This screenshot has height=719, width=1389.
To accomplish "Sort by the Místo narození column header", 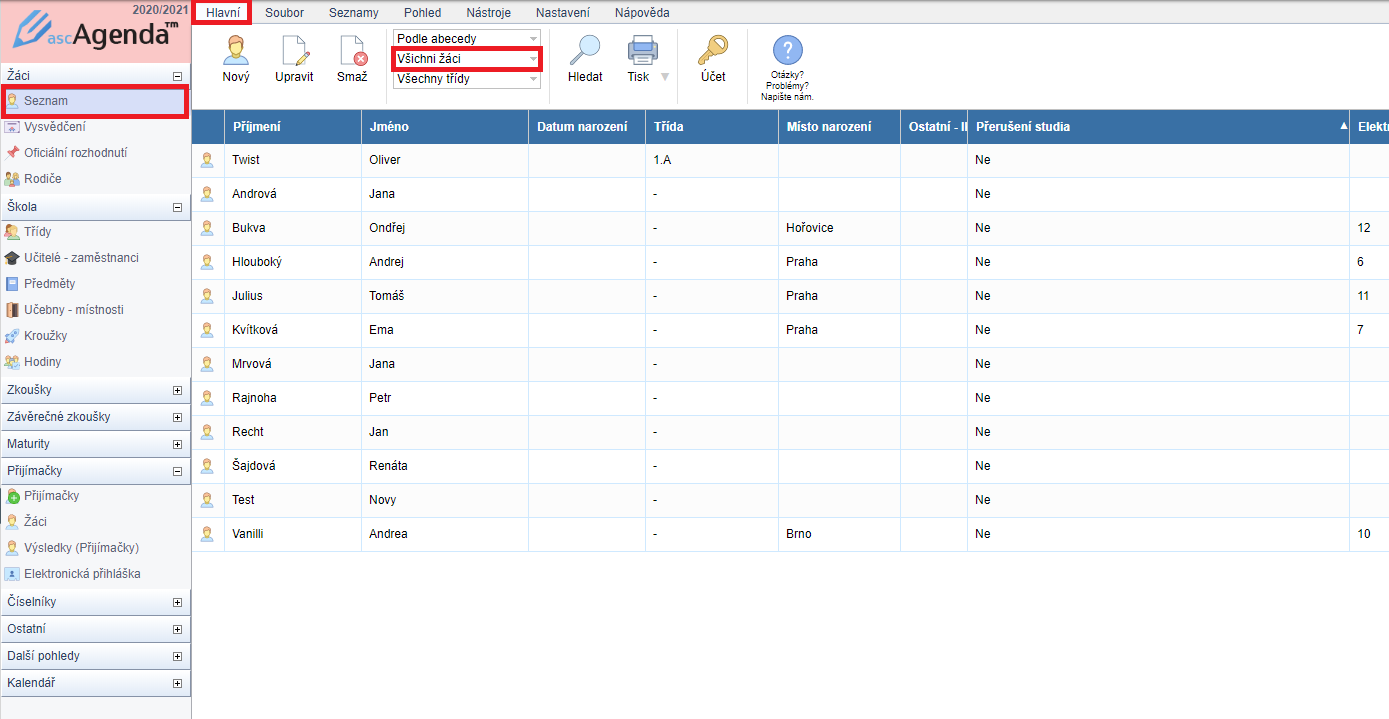I will click(840, 127).
